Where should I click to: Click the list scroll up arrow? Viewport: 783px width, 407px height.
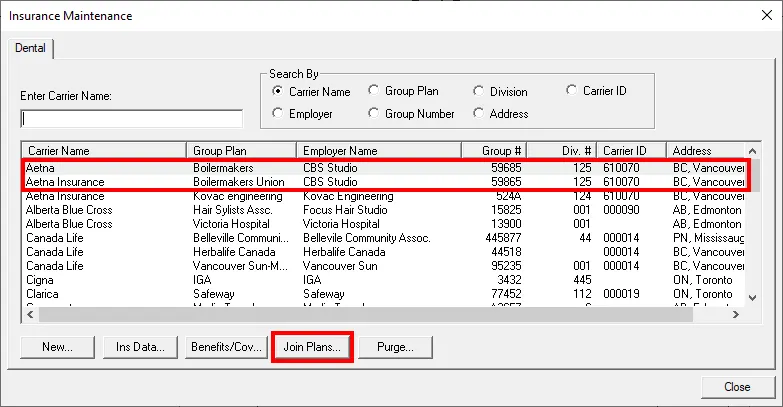coord(753,151)
